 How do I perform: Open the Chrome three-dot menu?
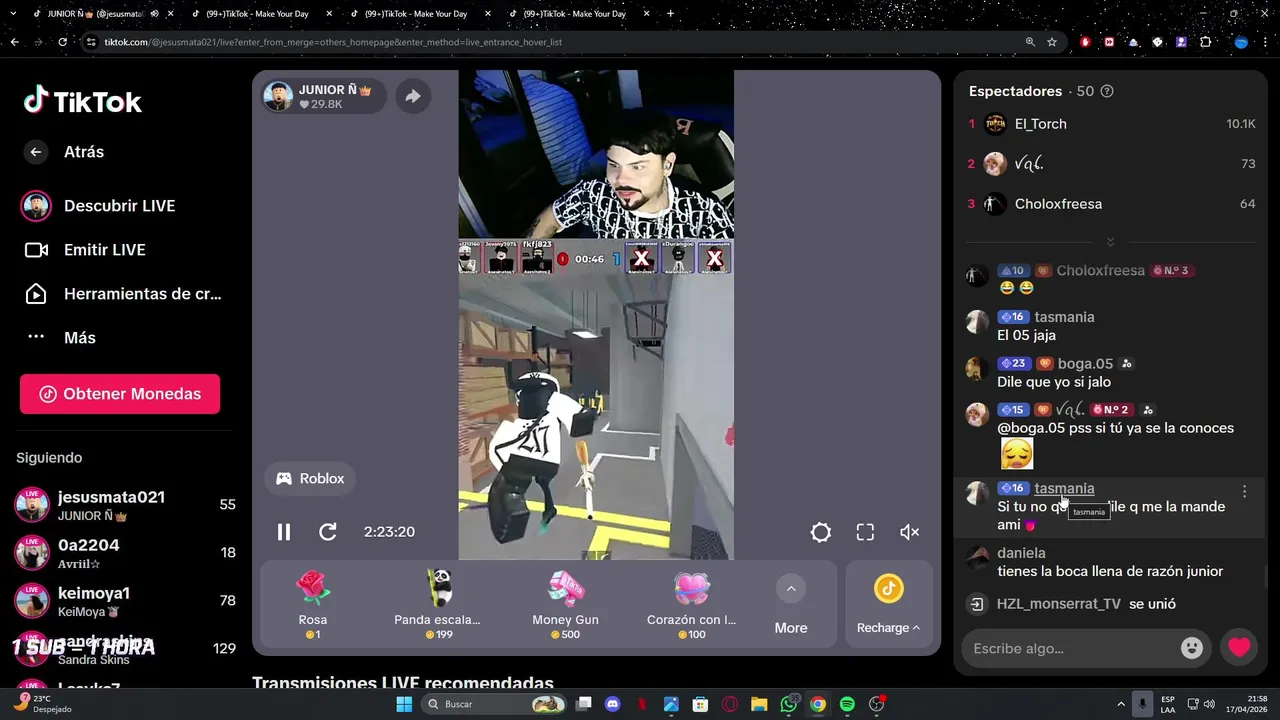pyautogui.click(x=1266, y=42)
